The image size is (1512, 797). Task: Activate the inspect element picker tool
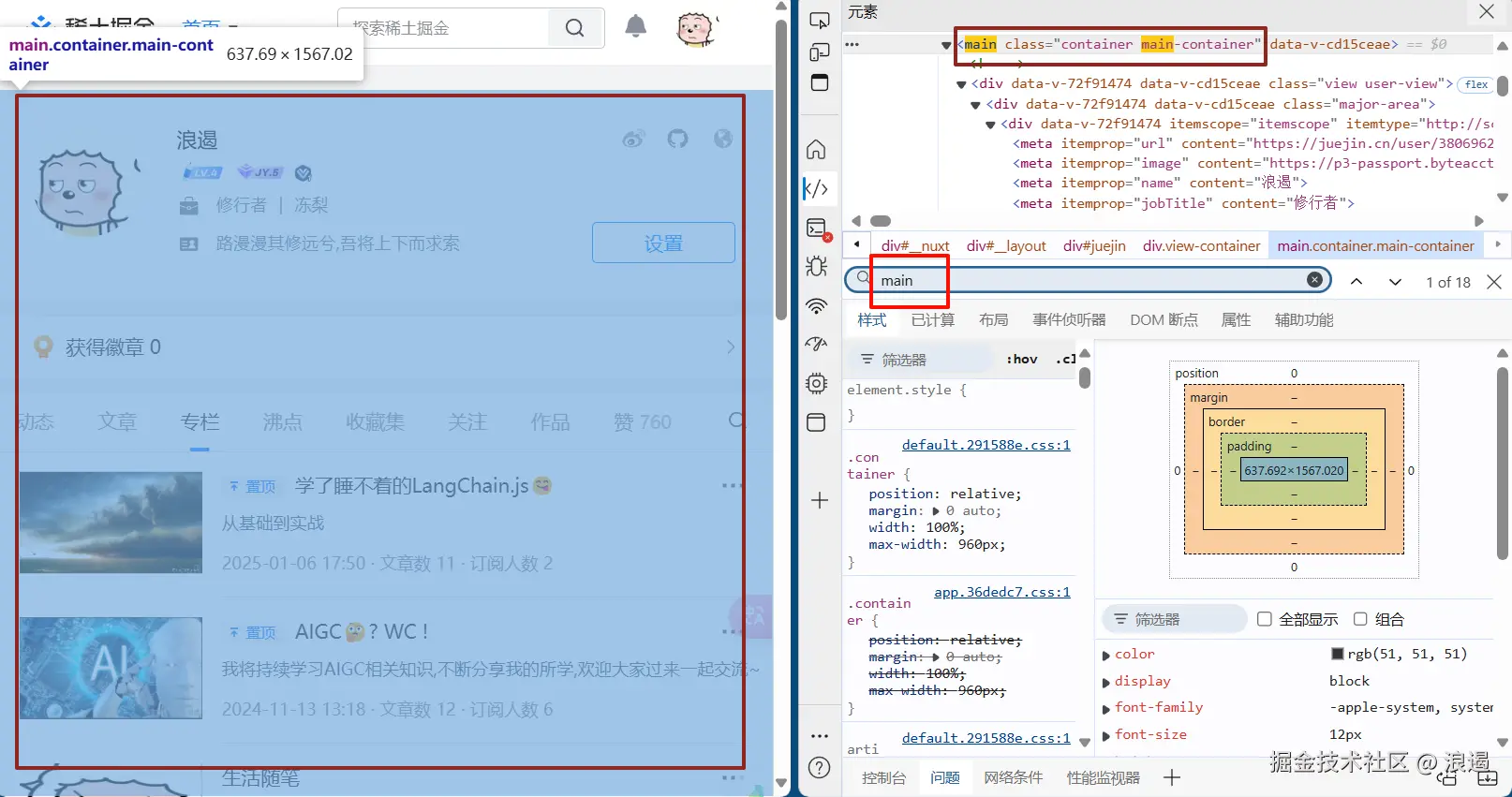tap(820, 20)
